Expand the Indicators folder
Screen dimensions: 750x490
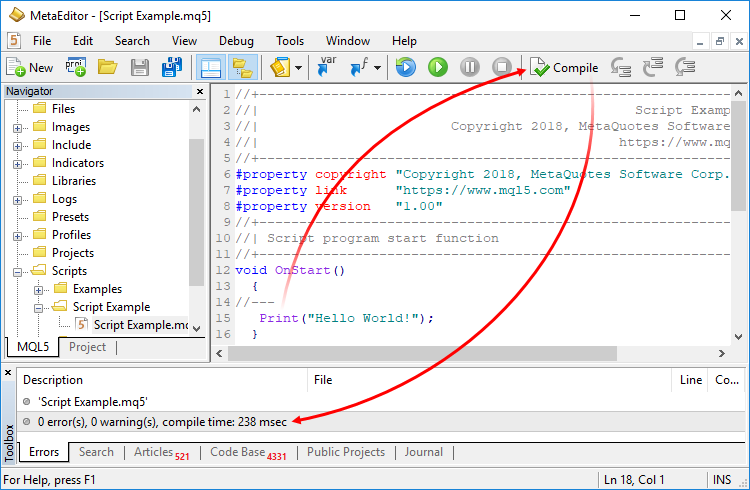(x=17, y=164)
